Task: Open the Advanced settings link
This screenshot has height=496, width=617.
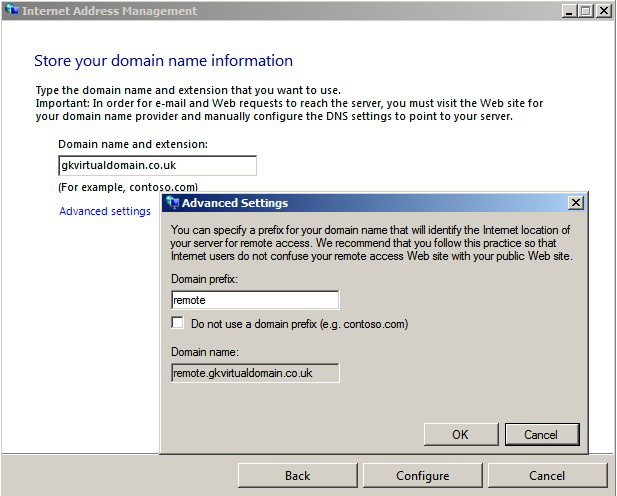Action: click(x=105, y=211)
